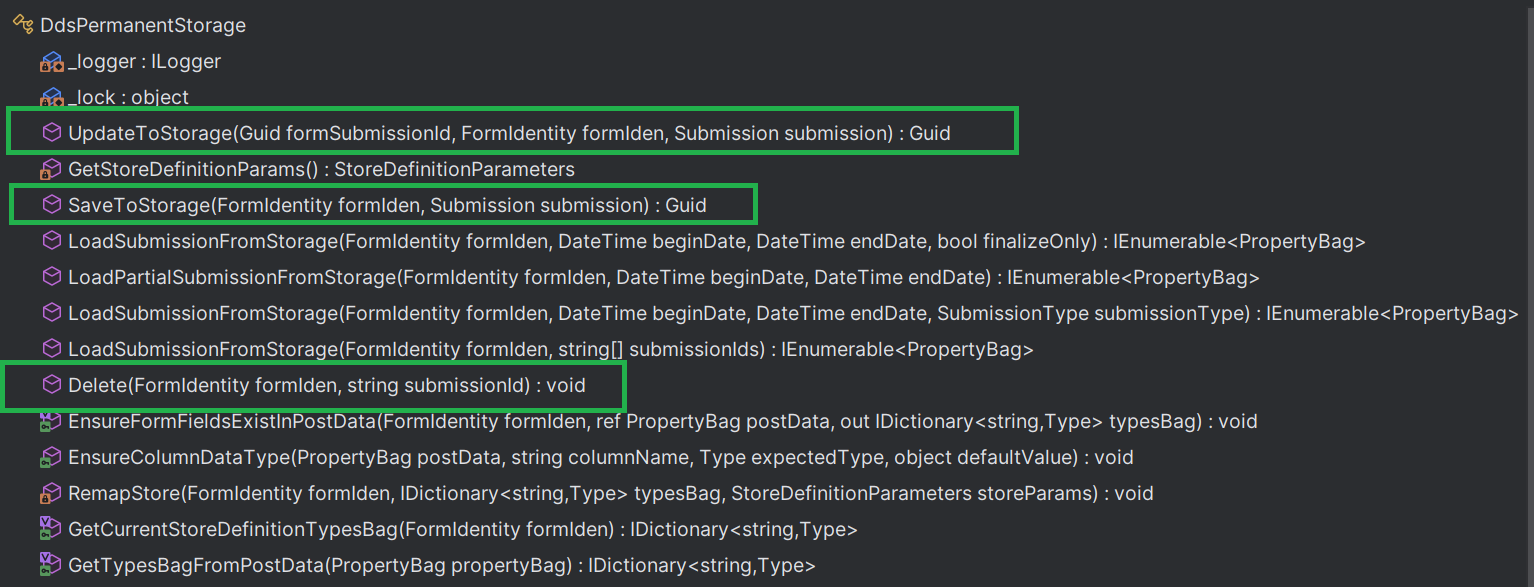Select GetCurrentStoreDefinitionTypesBag method
The image size is (1534, 587).
click(x=462, y=530)
